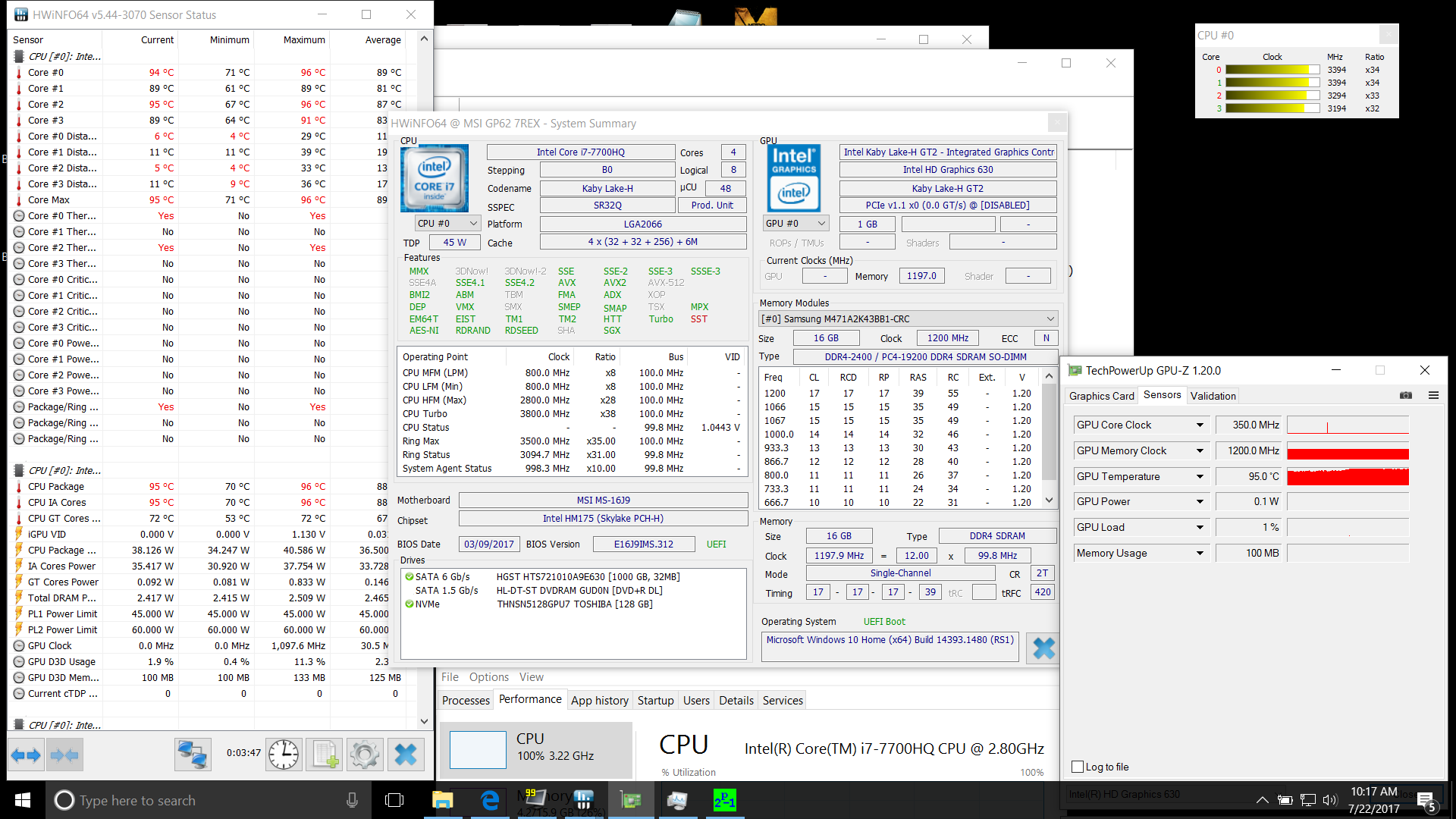Open the Users tab in Task Manager
The height and width of the screenshot is (819, 1456).
[696, 700]
